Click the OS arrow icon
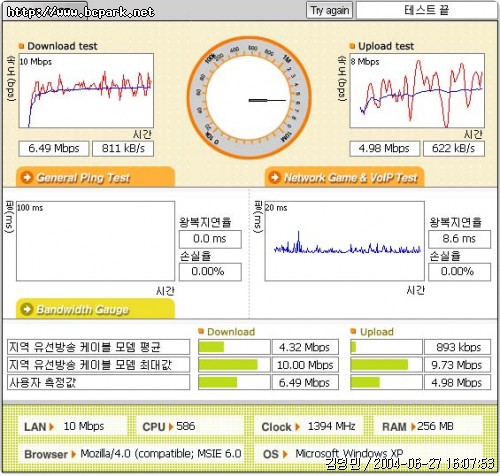Viewport: 500px width, 476px height. (x=285, y=454)
